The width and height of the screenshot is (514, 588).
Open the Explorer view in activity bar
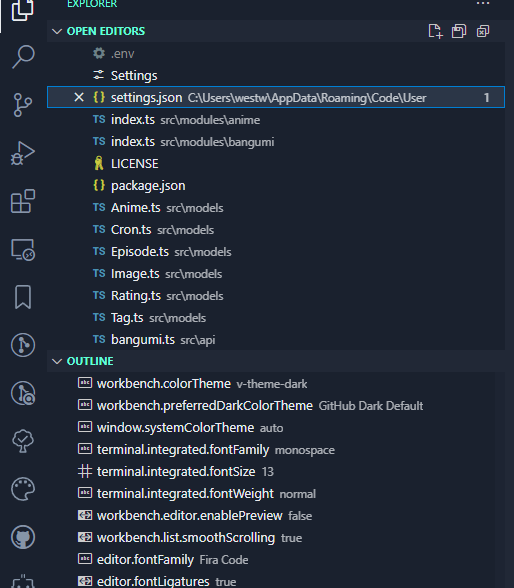tap(22, 10)
